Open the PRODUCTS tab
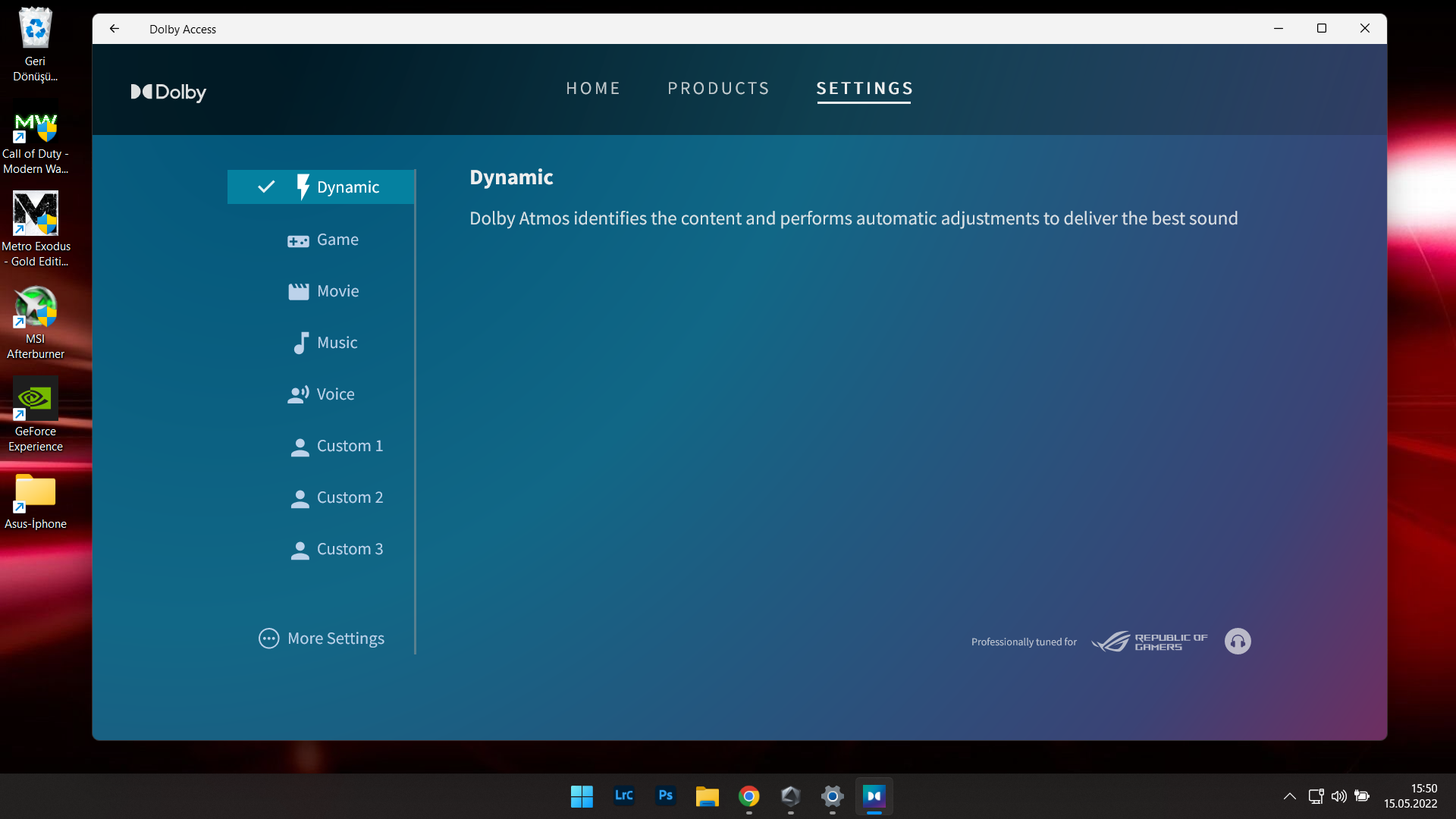 click(718, 89)
